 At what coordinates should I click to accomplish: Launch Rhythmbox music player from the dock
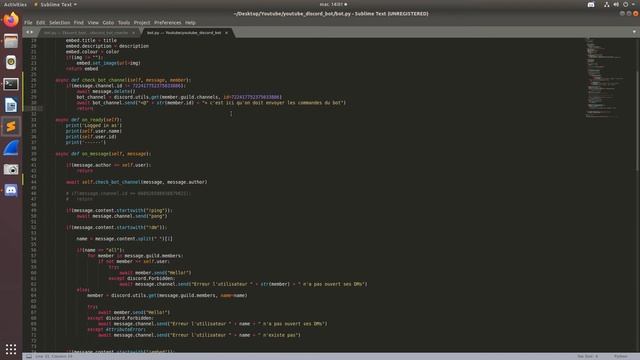(x=11, y=62)
